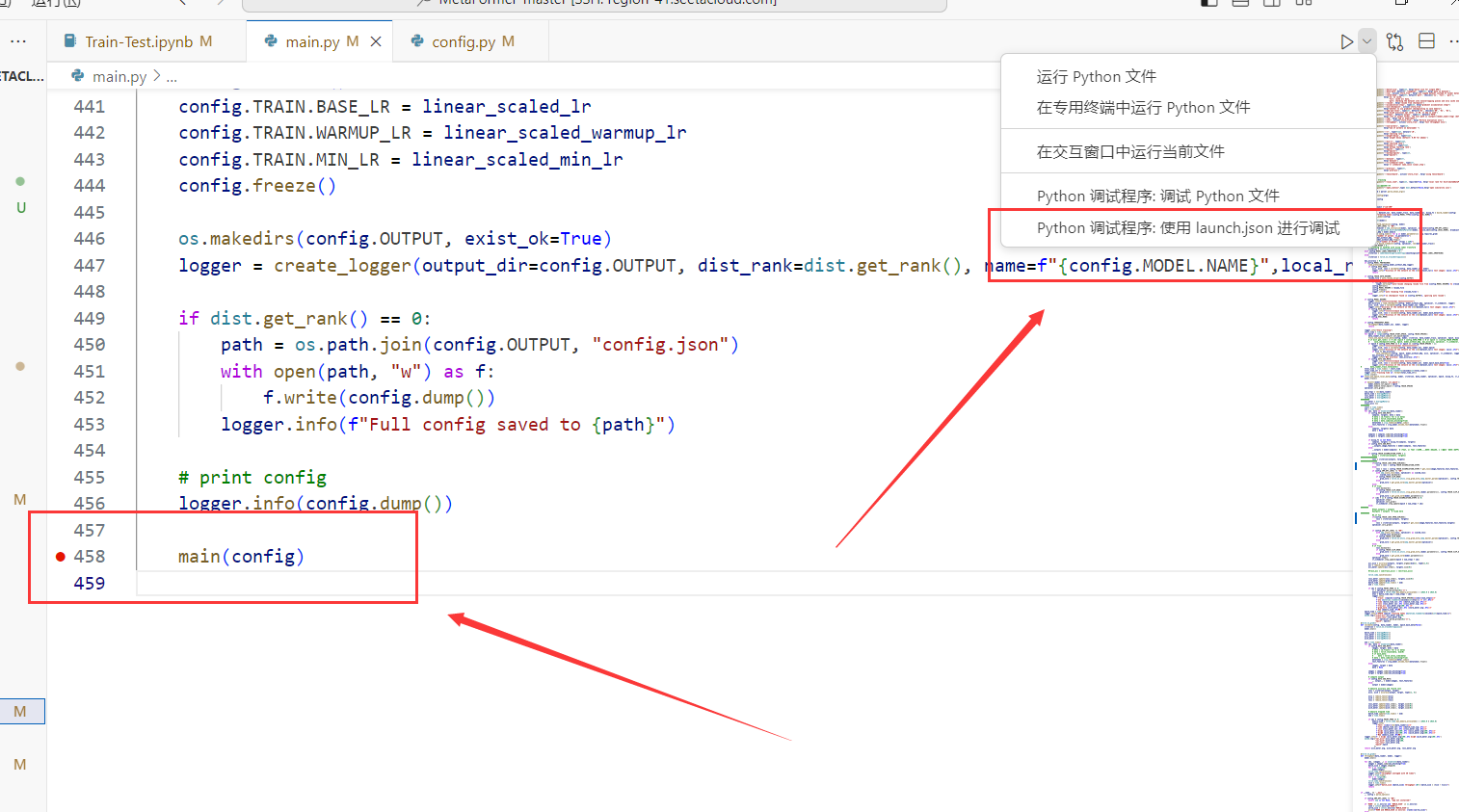1459x812 pixels.
Task: Click the Run Python File play icon
Action: point(1346,41)
